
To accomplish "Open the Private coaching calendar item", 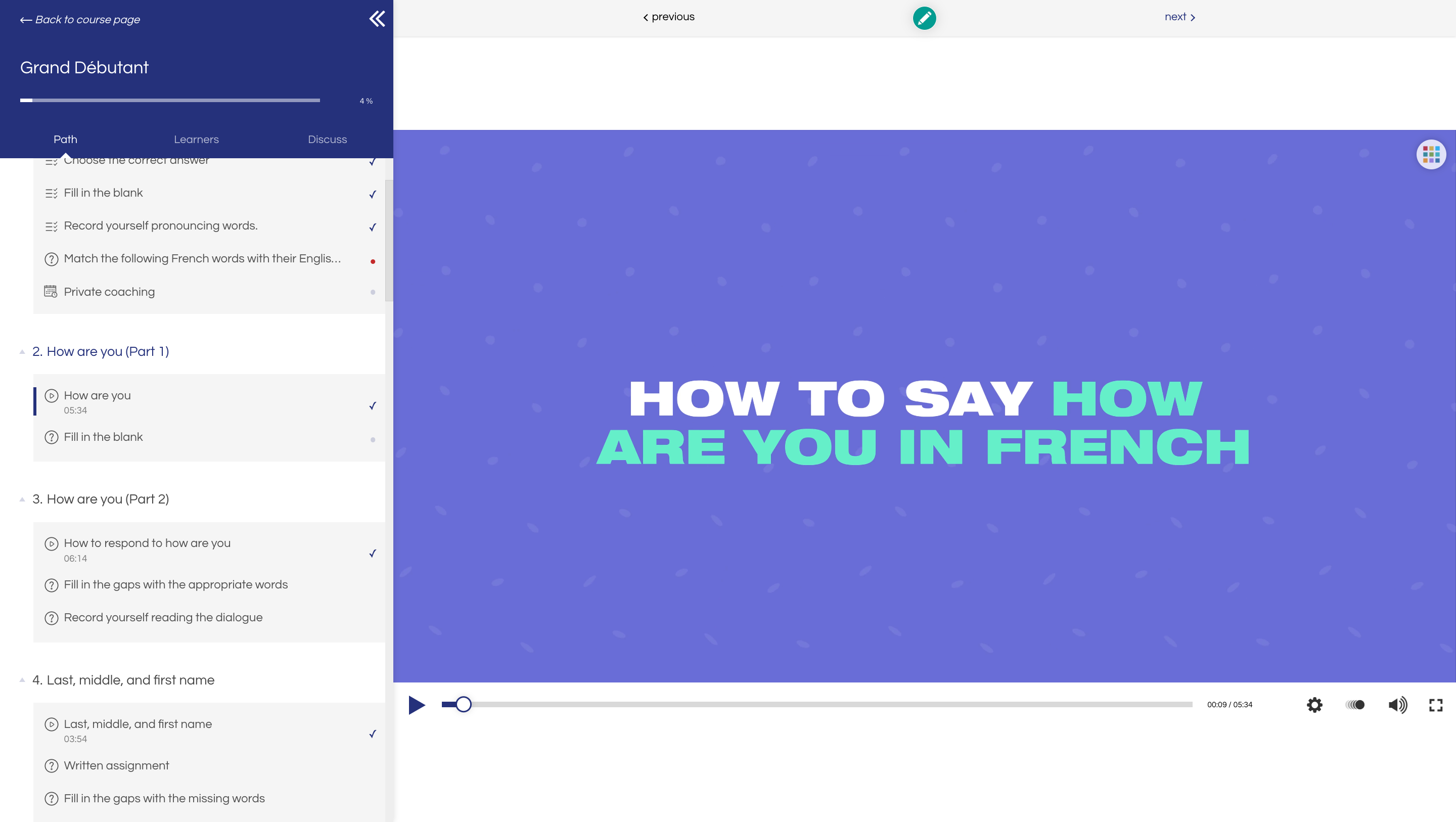I will tap(109, 292).
